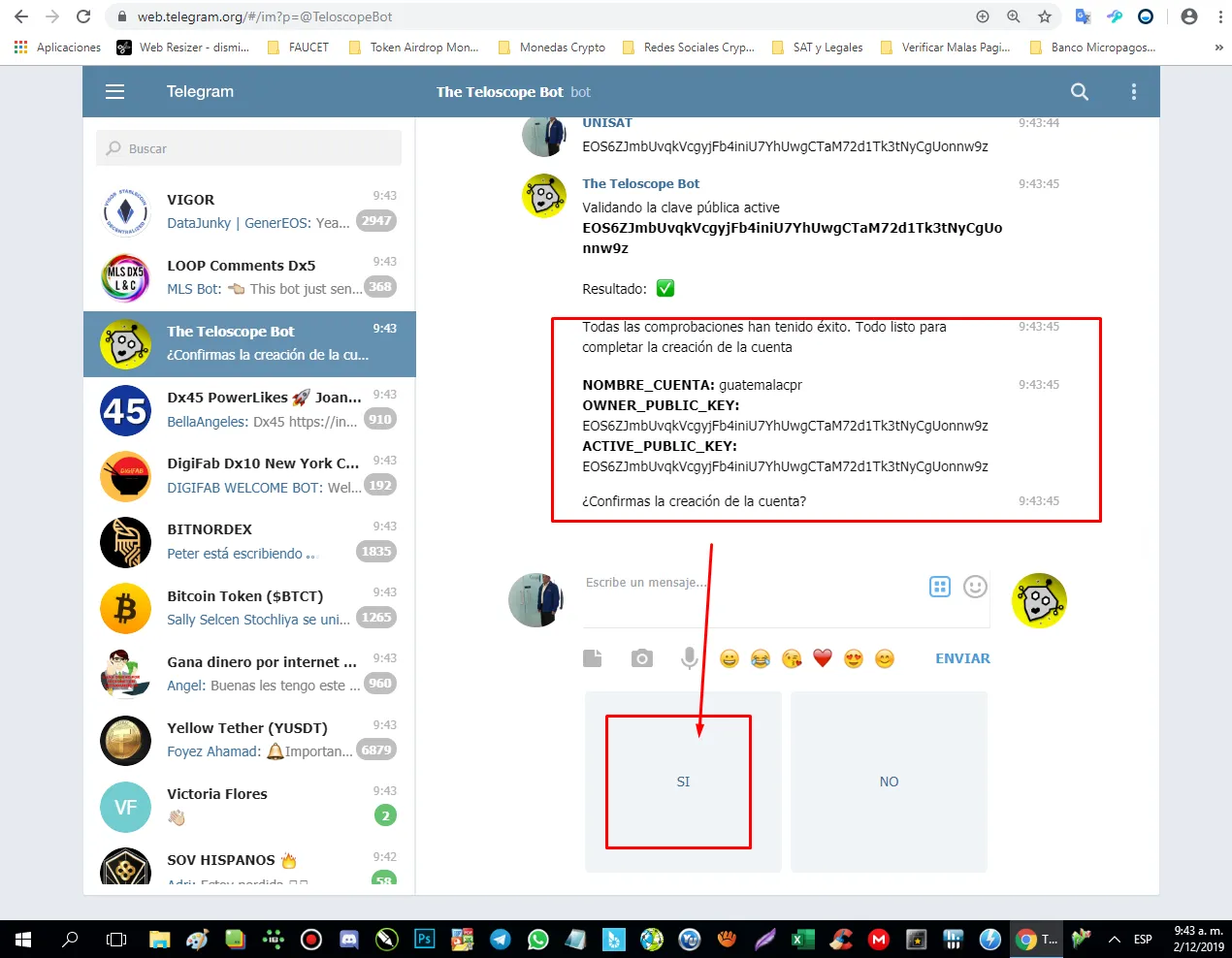The width and height of the screenshot is (1232, 958).
Task: Open Victoria Flores chat
Action: [x=249, y=805]
